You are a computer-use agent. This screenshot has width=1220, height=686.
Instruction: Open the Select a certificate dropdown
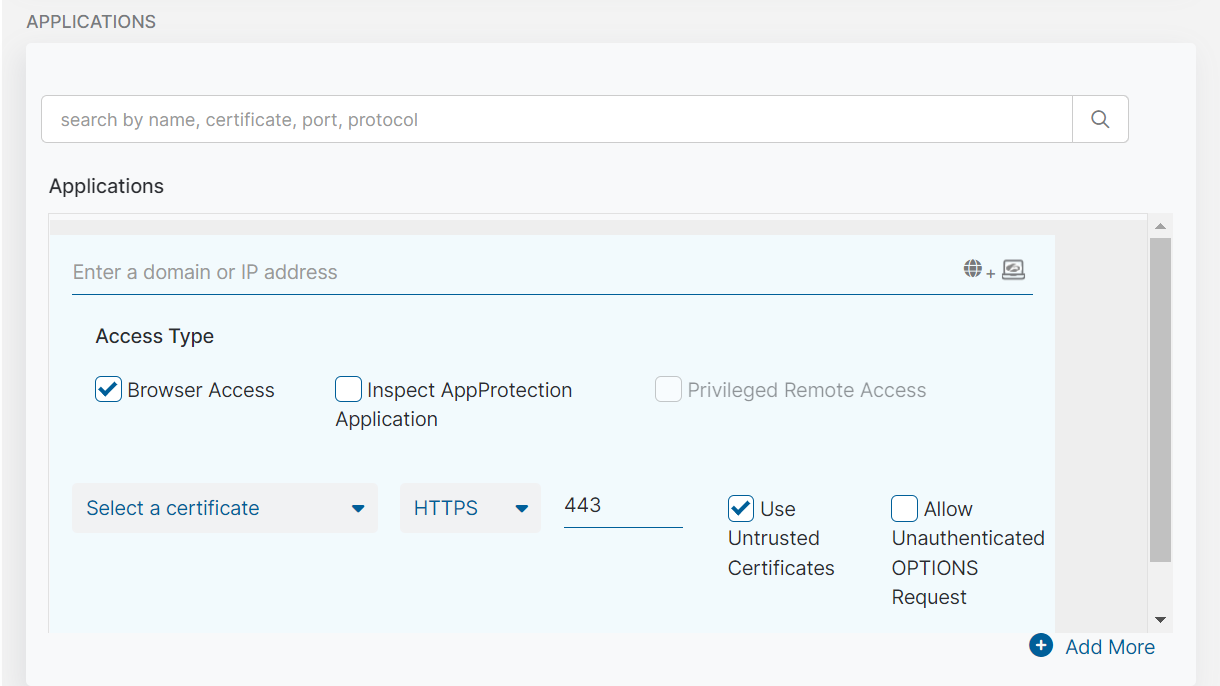[224, 508]
